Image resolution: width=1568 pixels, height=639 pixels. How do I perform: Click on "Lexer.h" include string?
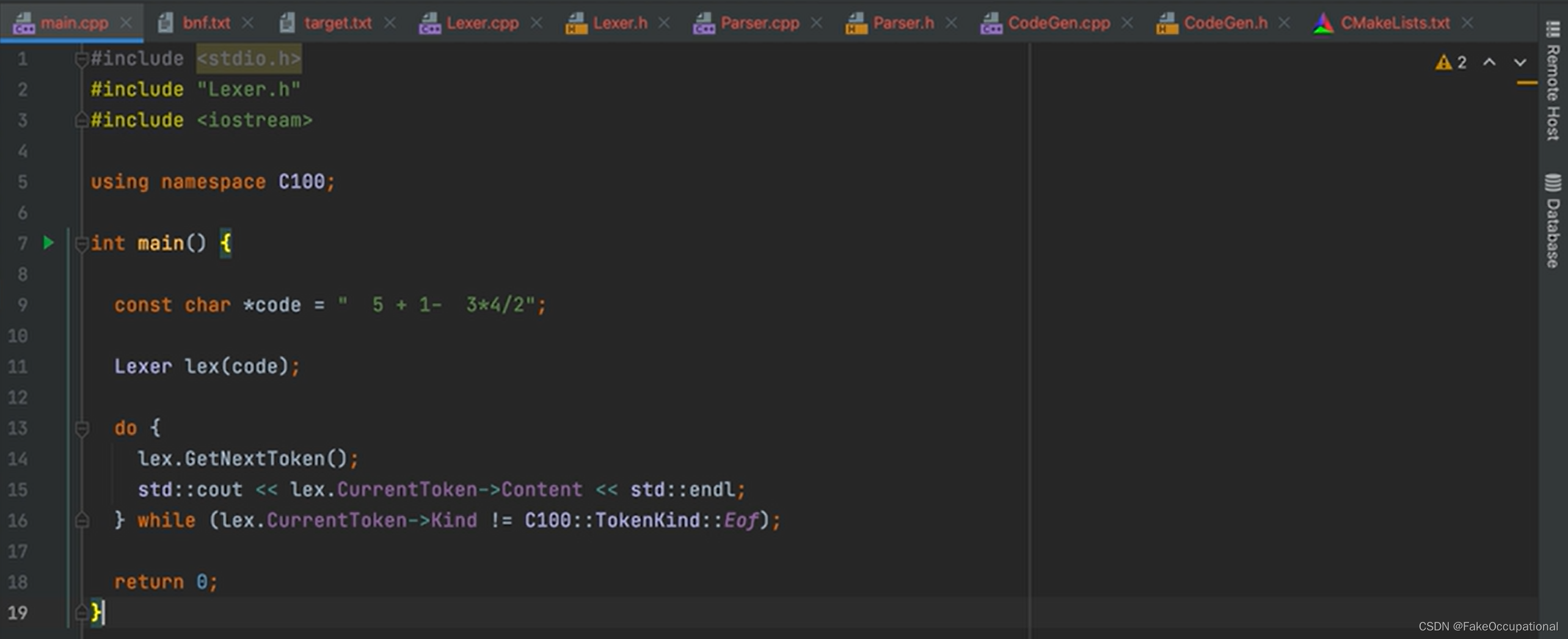pos(249,89)
